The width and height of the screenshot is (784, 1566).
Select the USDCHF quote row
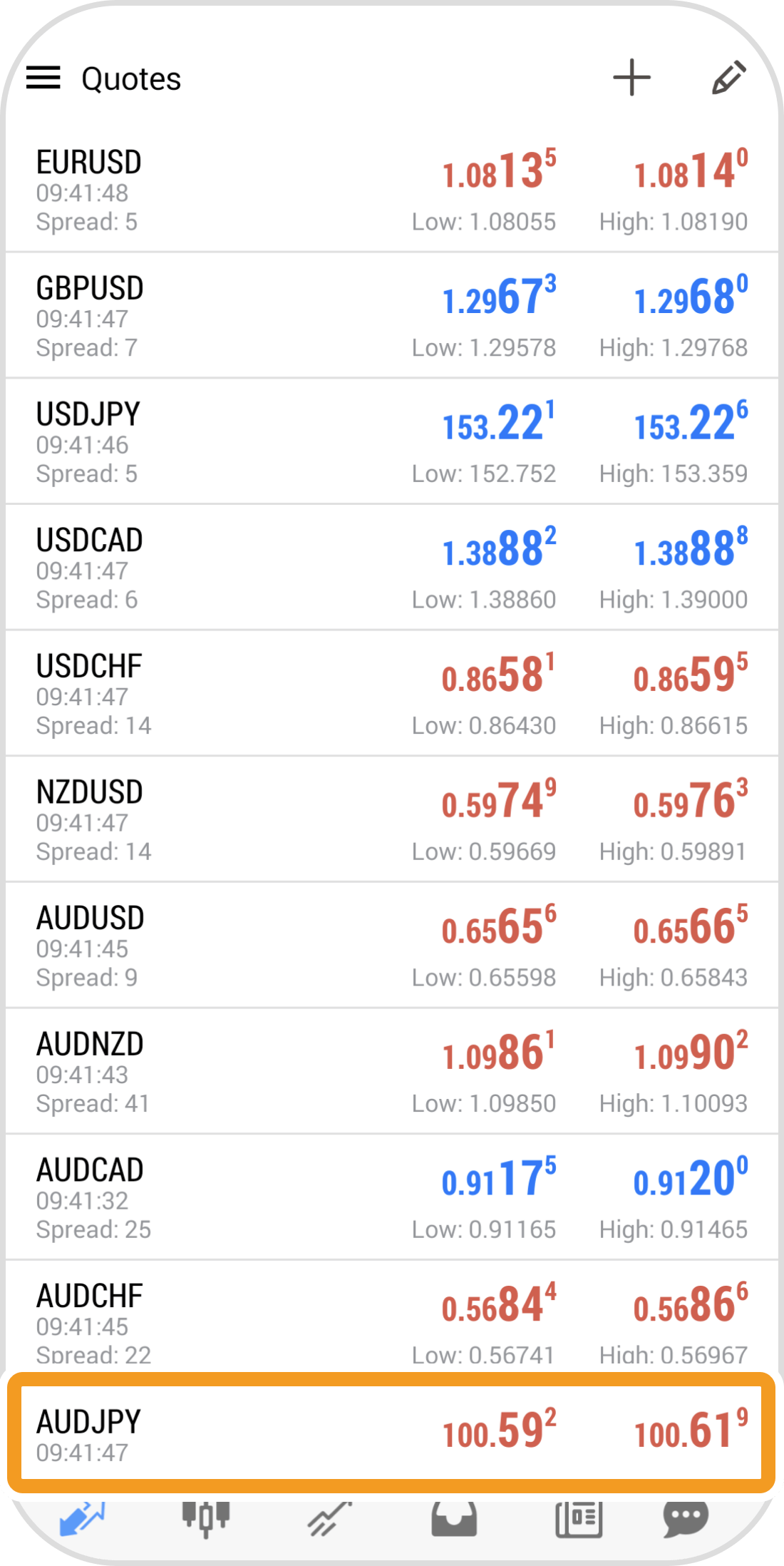coord(392,693)
